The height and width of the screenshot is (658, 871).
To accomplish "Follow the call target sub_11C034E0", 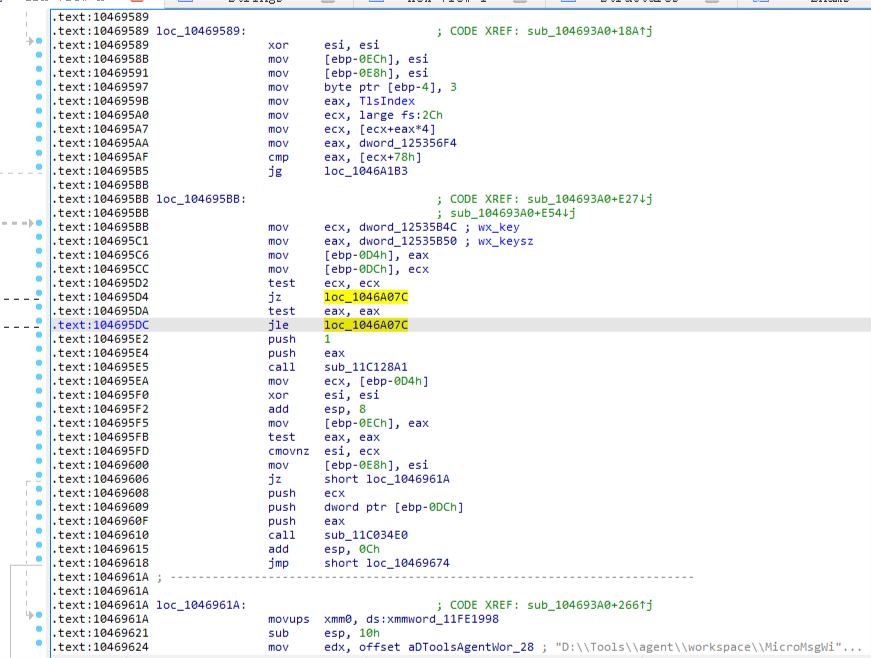I will pos(366,535).
